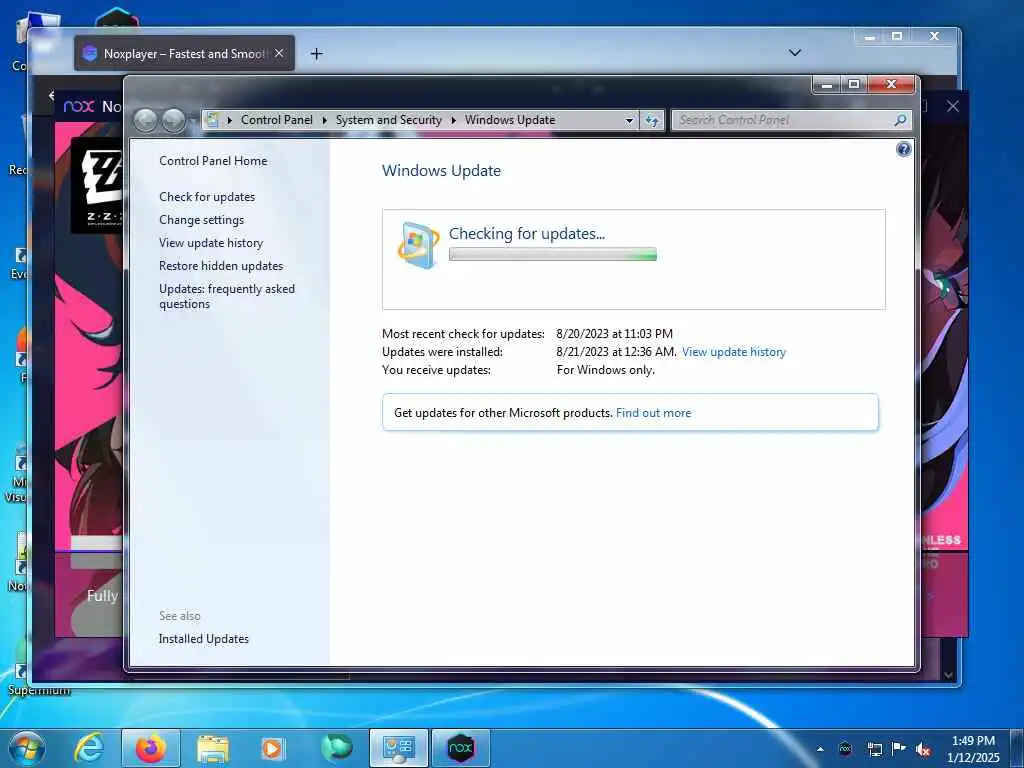Open Action Center flag icon
This screenshot has height=768, width=1024.
tap(899, 748)
